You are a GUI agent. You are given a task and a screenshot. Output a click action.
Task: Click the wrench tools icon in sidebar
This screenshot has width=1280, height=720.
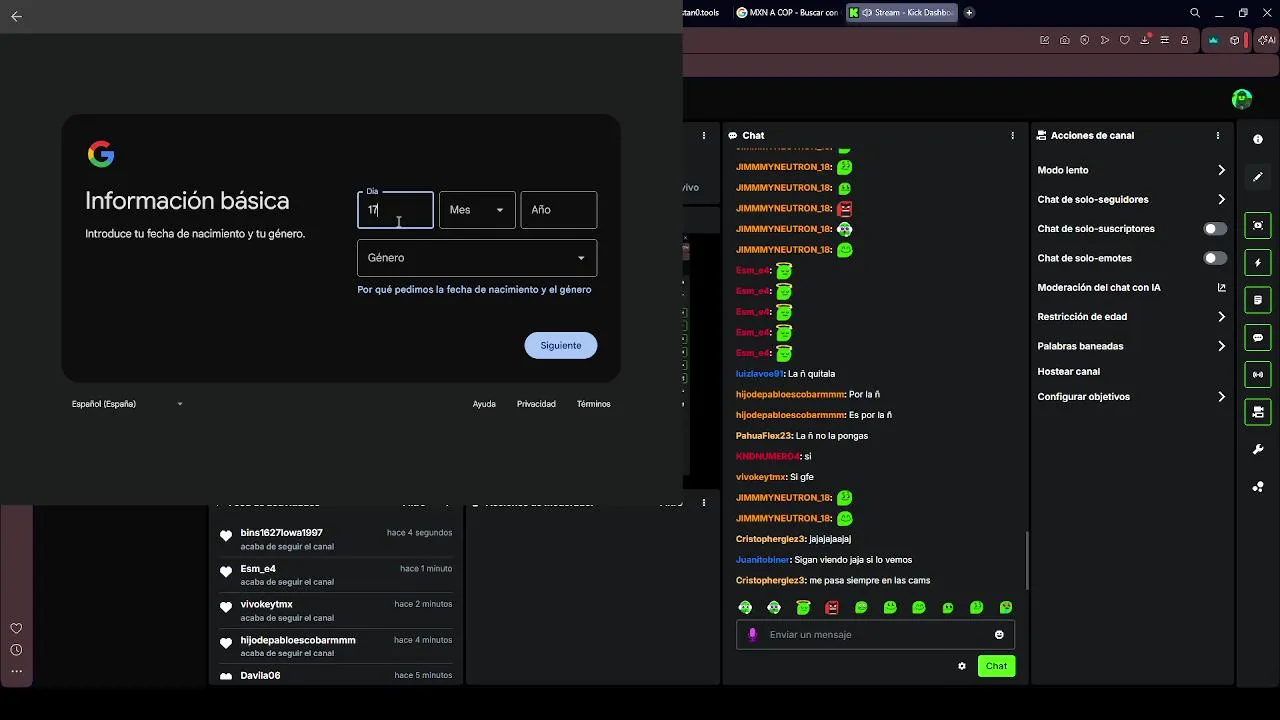(1258, 450)
